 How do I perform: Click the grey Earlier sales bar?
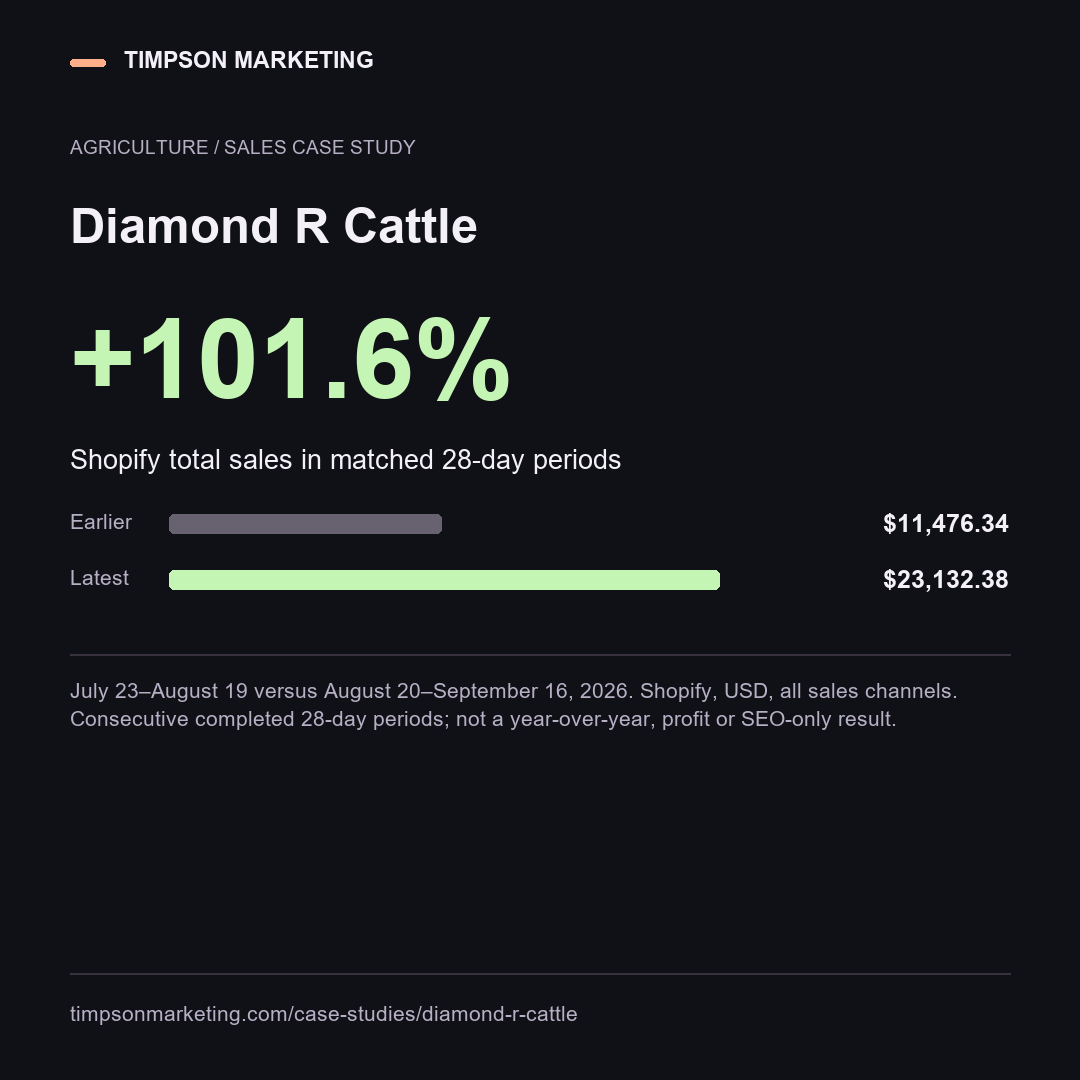[x=305, y=523]
